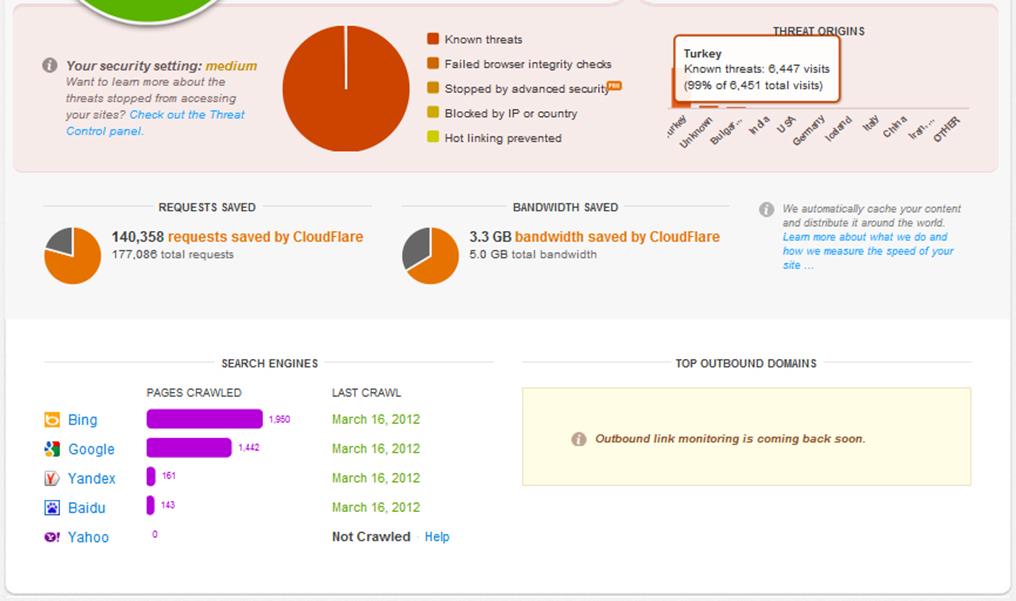Click the Yandex logo icon

click(52, 479)
